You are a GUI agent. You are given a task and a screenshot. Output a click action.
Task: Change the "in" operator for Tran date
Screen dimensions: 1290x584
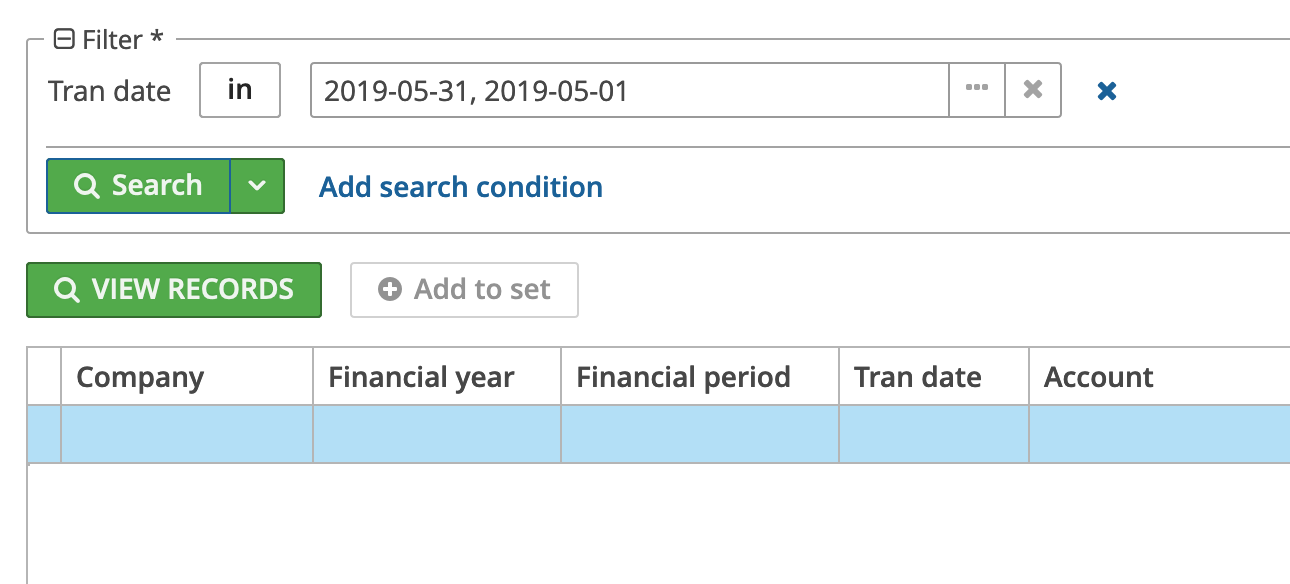click(x=240, y=90)
